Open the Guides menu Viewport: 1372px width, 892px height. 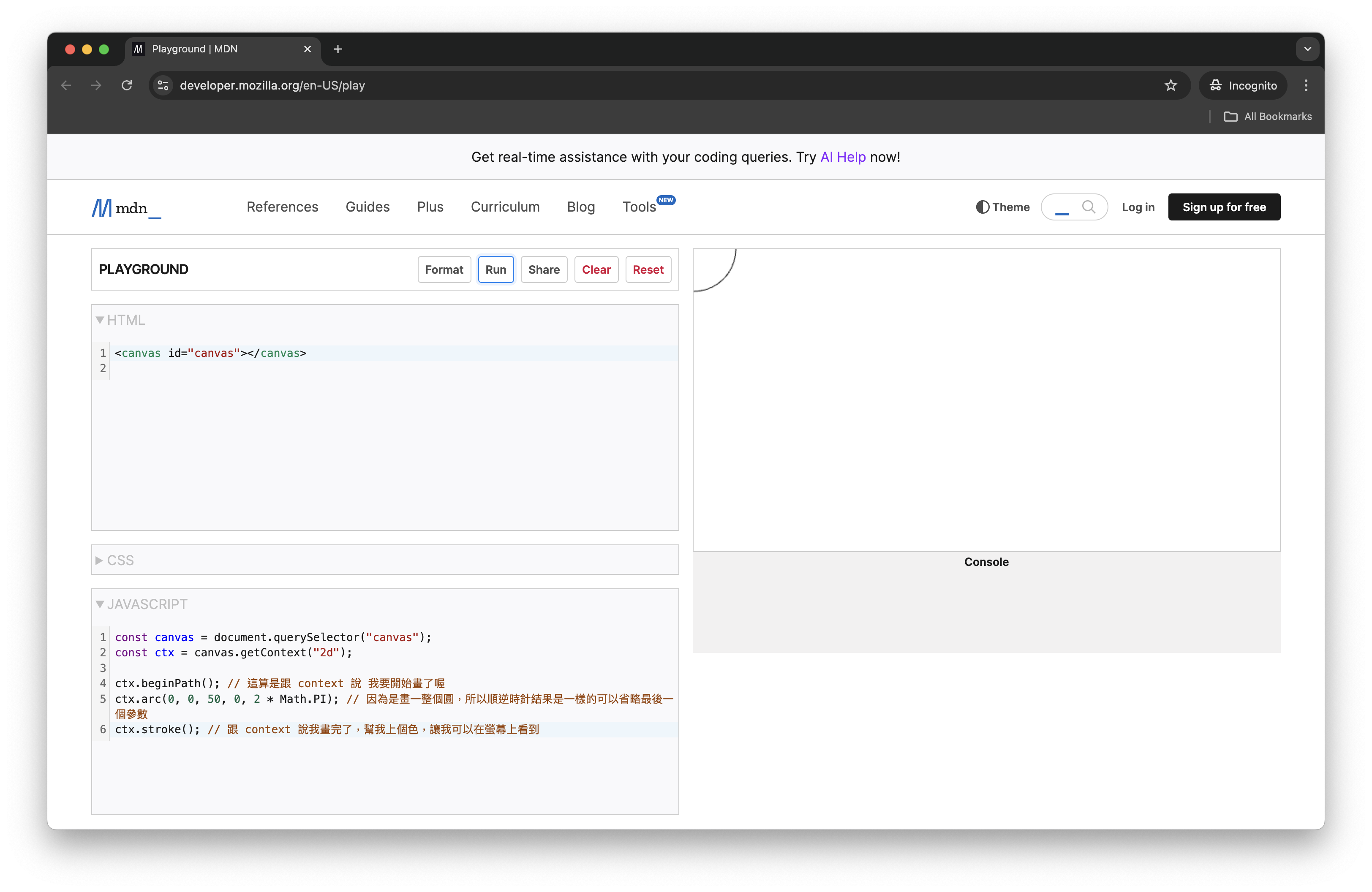[368, 207]
